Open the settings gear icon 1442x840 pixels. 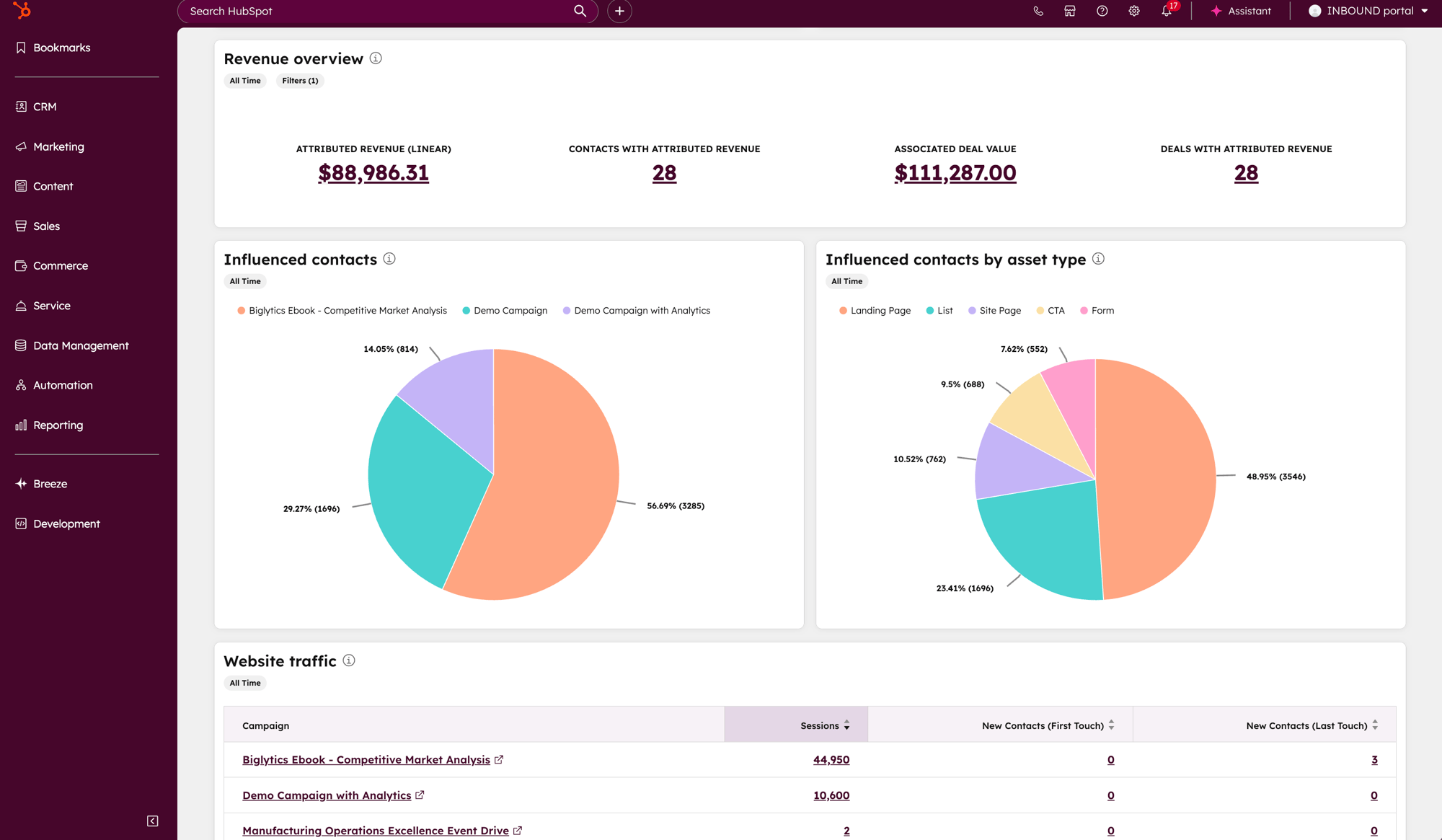coord(1133,11)
